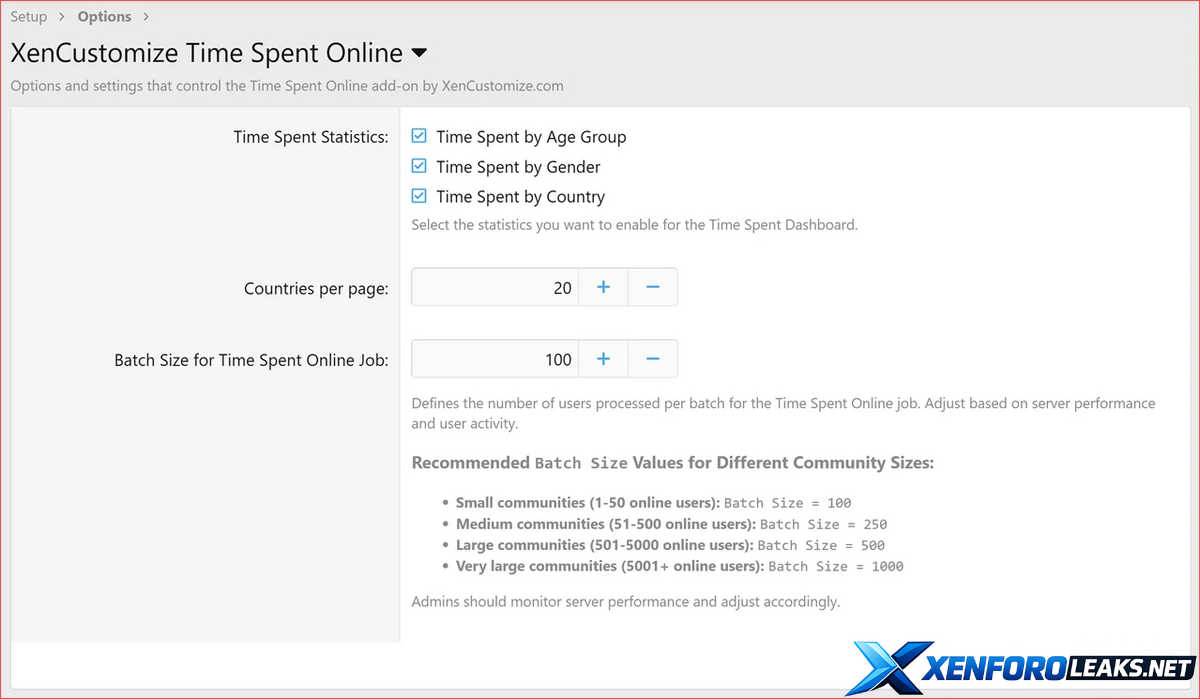
Task: Uncheck Time Spent by Age Group
Action: [419, 136]
